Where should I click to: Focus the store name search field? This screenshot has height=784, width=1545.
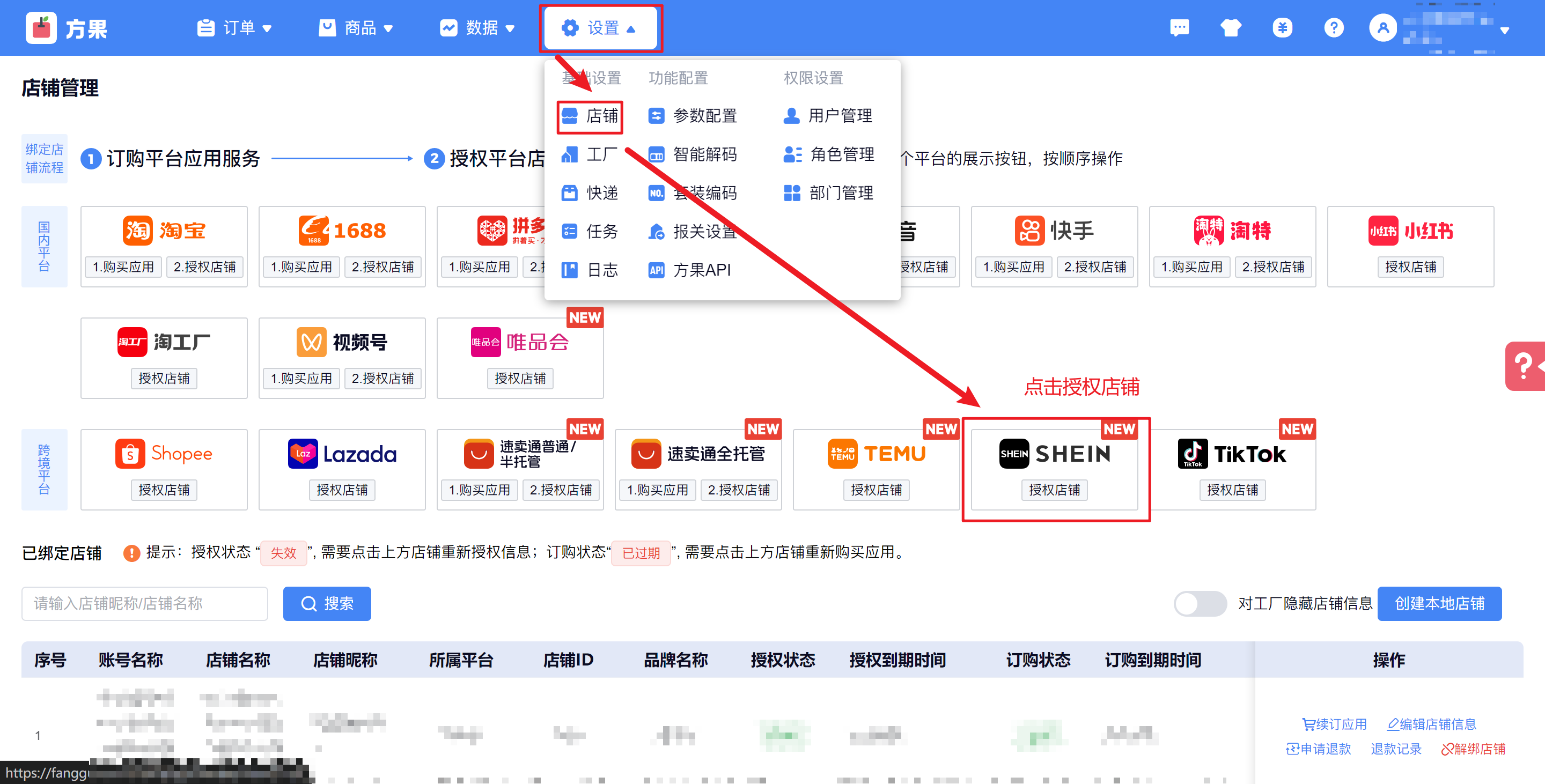pos(144,604)
